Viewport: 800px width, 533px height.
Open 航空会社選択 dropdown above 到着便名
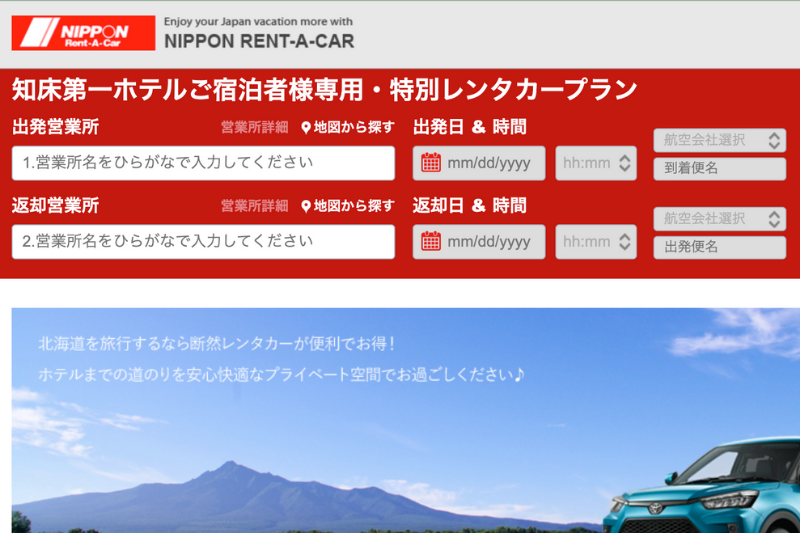point(719,140)
